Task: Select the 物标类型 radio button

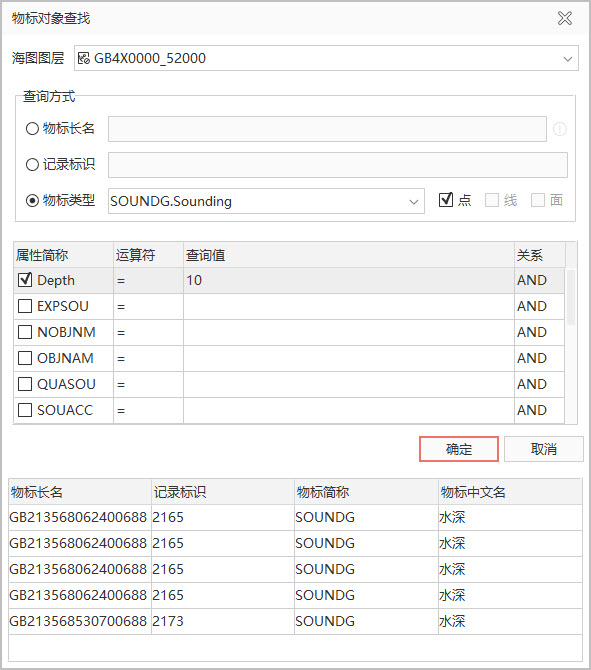Action: (32, 200)
